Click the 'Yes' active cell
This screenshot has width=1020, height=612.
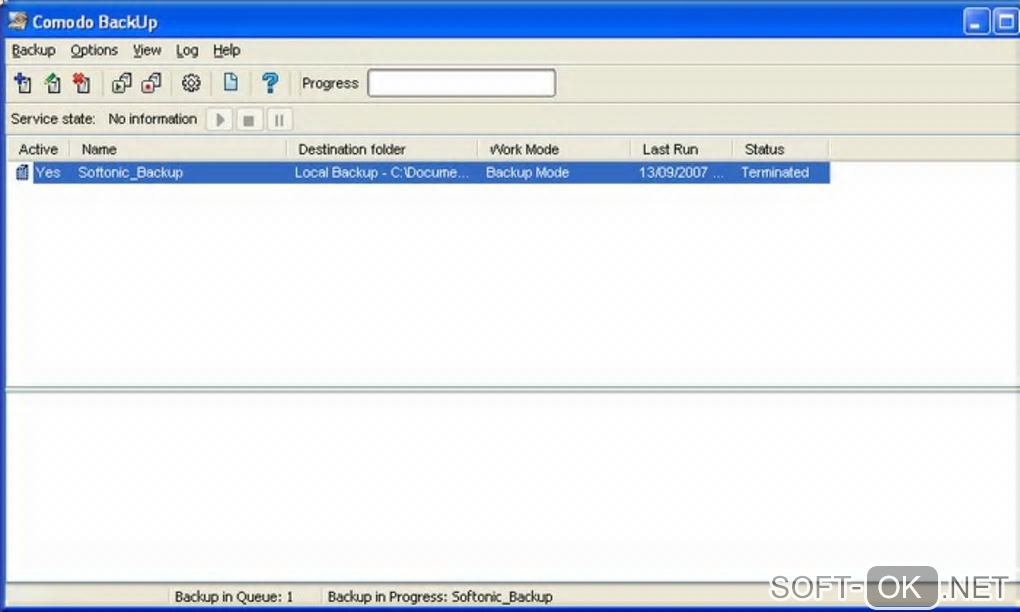pos(48,172)
